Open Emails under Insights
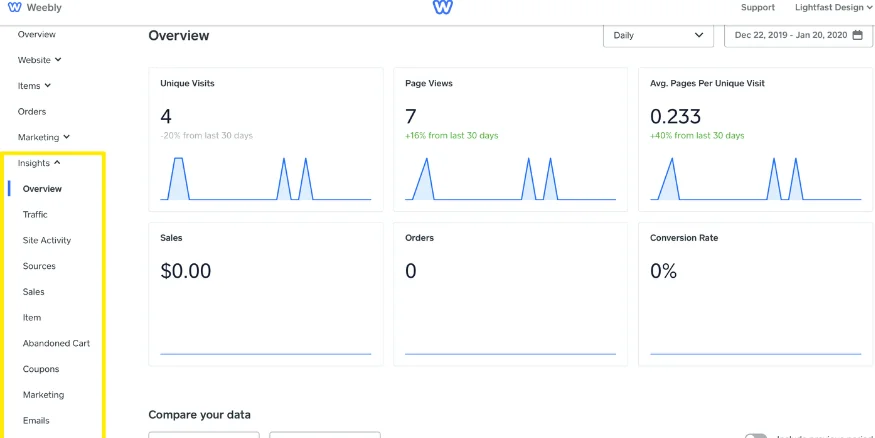The width and height of the screenshot is (875, 438). pyautogui.click(x=36, y=420)
